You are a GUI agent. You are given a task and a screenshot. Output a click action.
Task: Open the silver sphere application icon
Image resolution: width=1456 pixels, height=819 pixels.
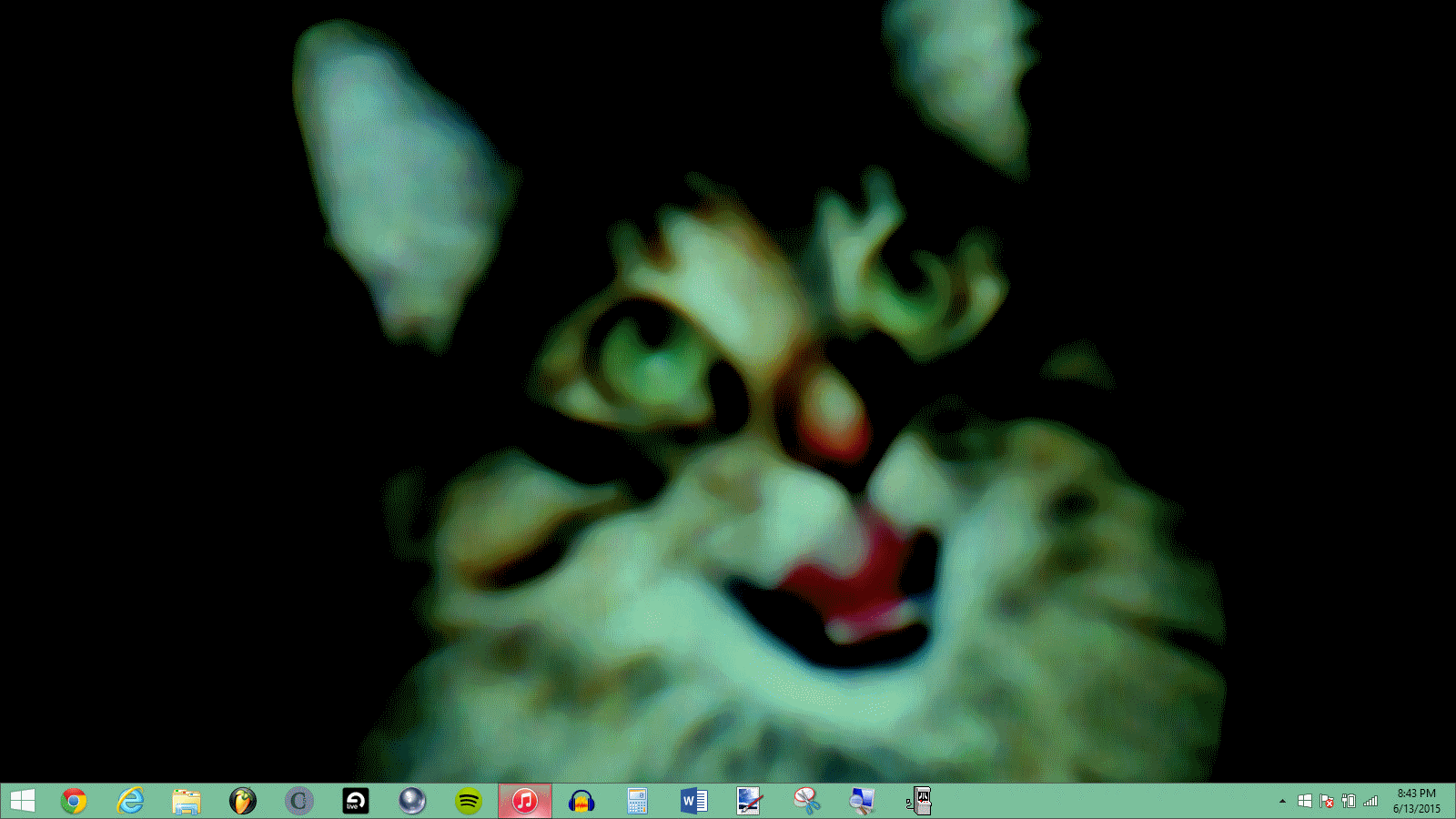click(x=412, y=801)
